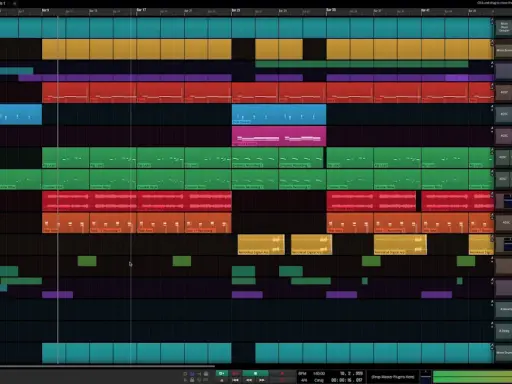Click the 'Drop Master Plugins Here' slot
The width and height of the screenshot is (512, 384).
click(x=393, y=377)
